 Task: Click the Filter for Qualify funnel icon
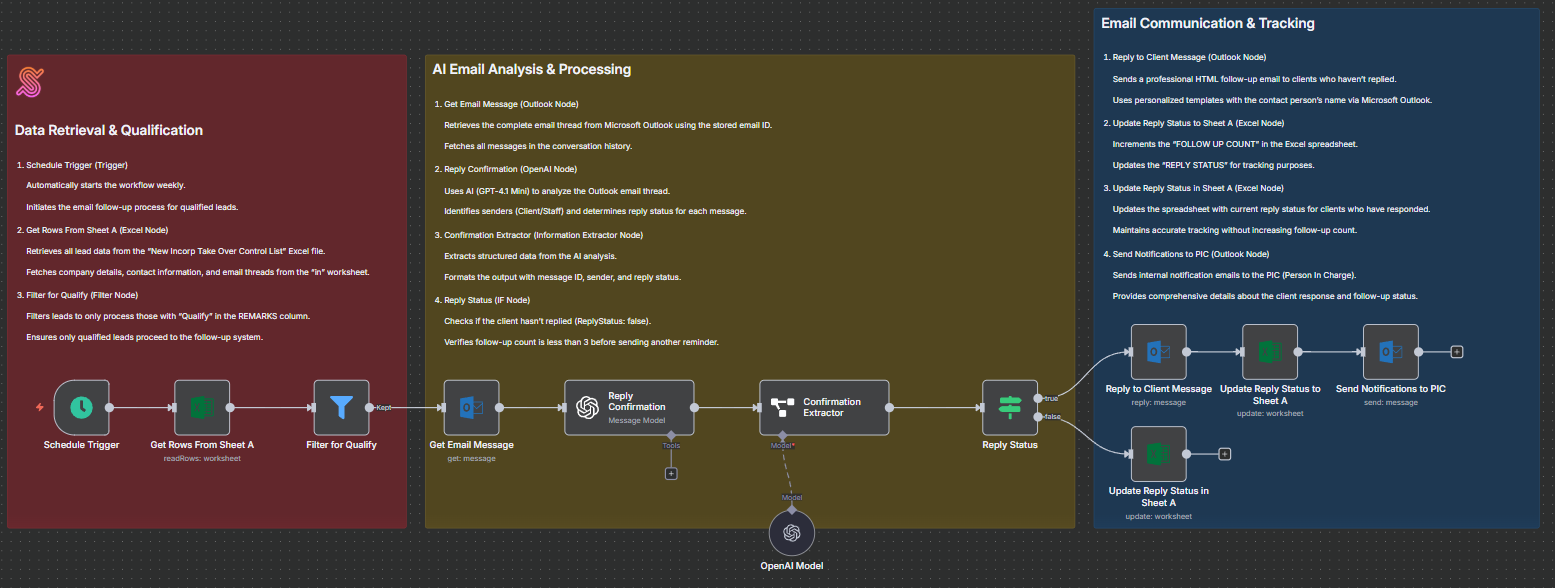coord(342,407)
